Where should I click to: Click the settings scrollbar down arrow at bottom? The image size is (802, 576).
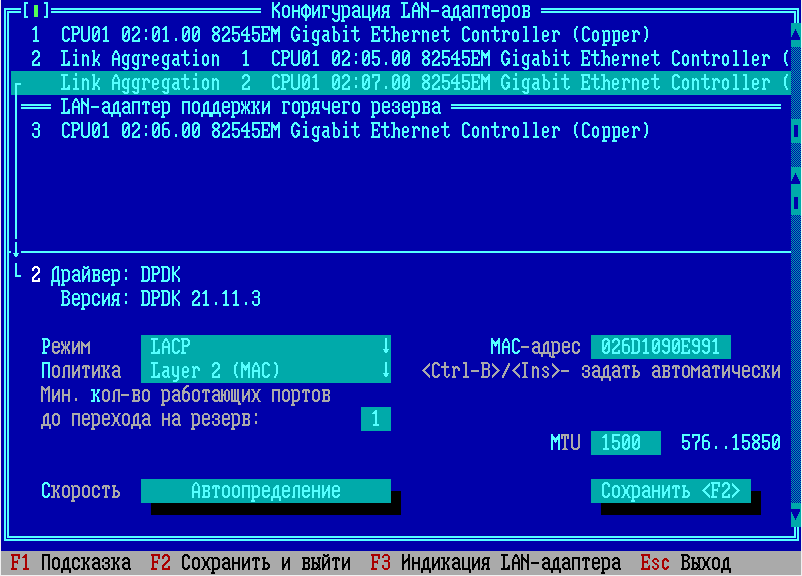tap(796, 515)
